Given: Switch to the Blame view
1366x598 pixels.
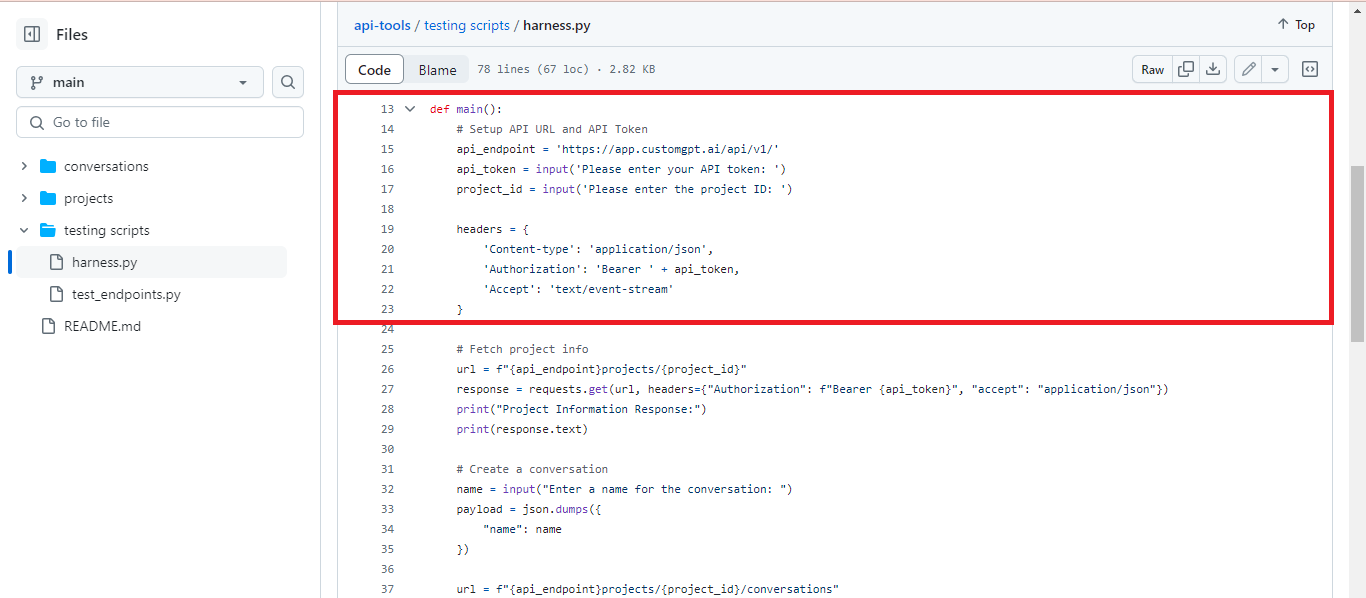Looking at the screenshot, I should [437, 69].
